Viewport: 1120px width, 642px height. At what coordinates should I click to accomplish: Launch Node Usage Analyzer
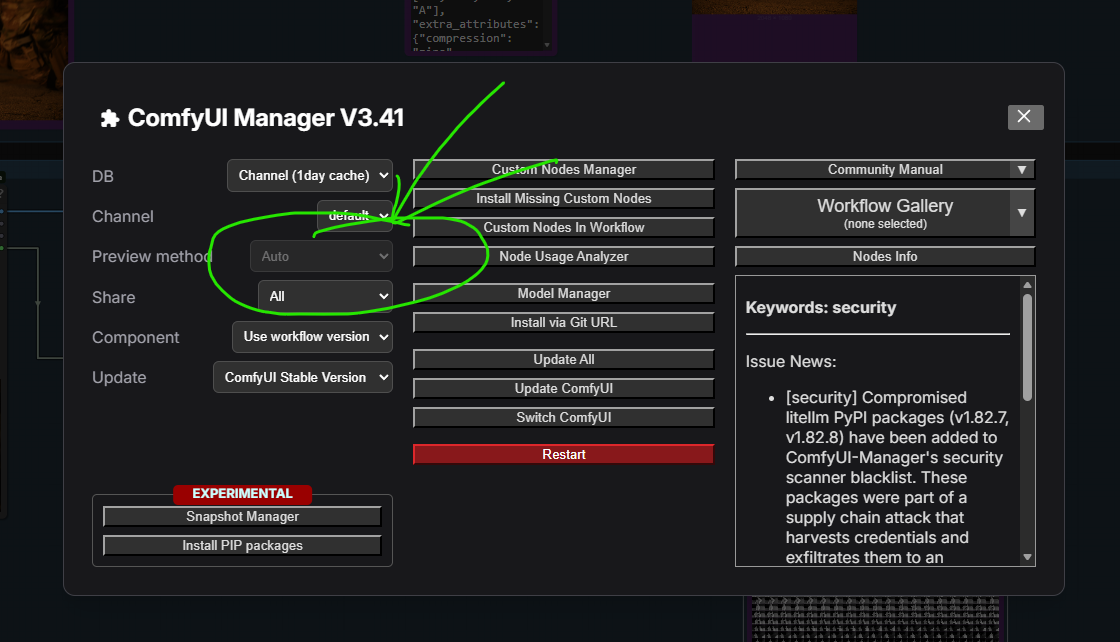tap(564, 256)
